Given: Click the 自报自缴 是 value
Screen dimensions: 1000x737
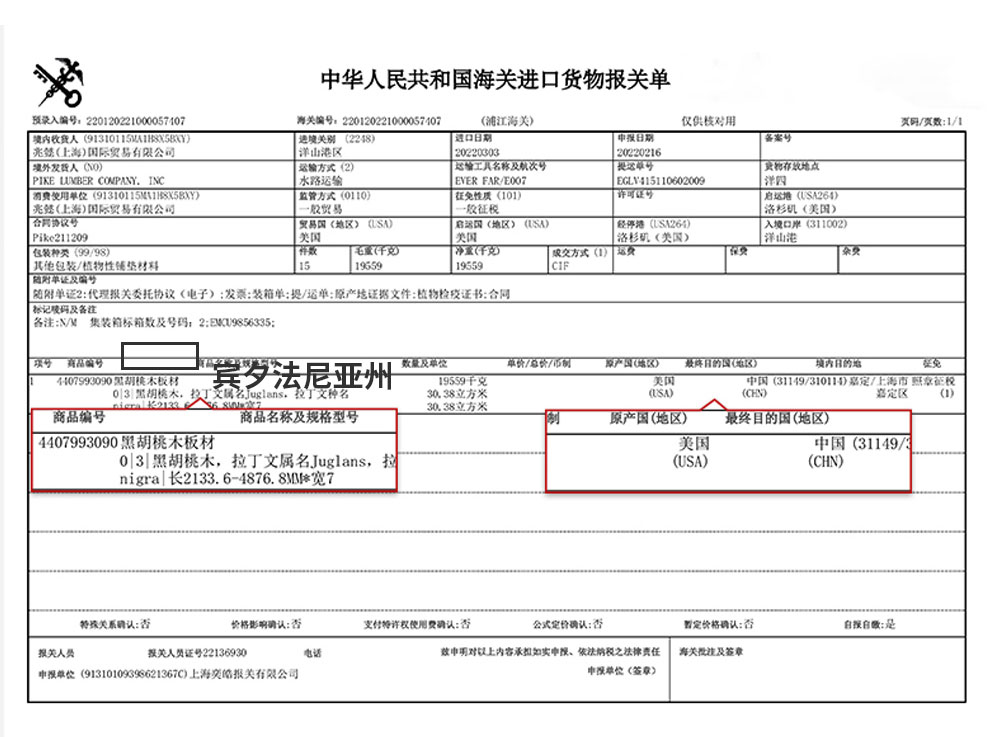Looking at the screenshot, I should (x=890, y=623).
